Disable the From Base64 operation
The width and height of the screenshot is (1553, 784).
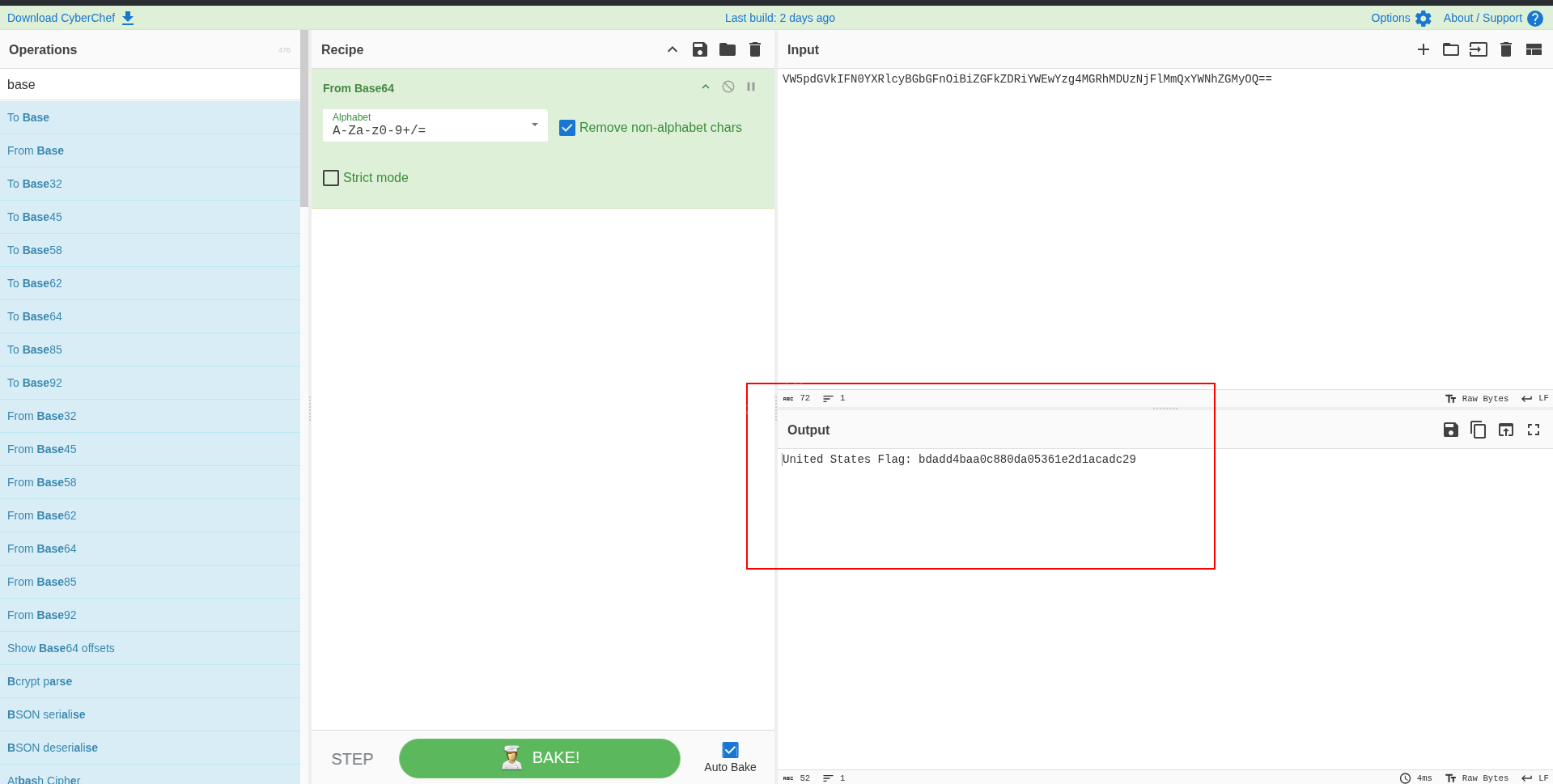tap(728, 87)
